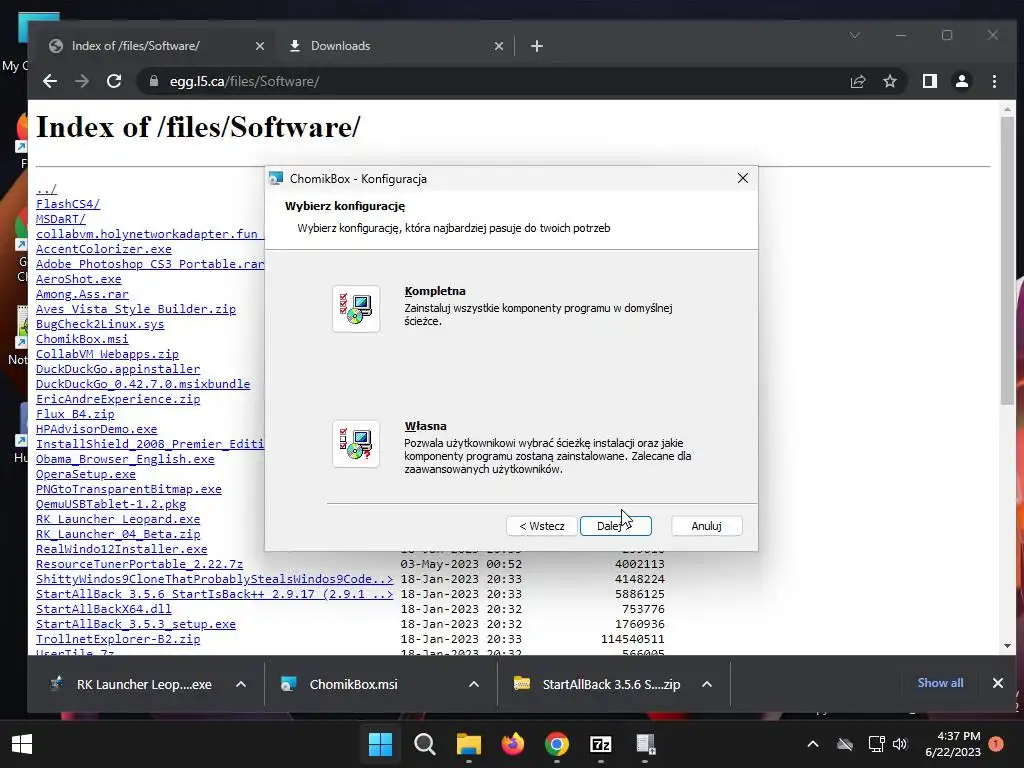Click the outer Windows logo at screen corner
The width and height of the screenshot is (1024, 768).
(x=22, y=744)
